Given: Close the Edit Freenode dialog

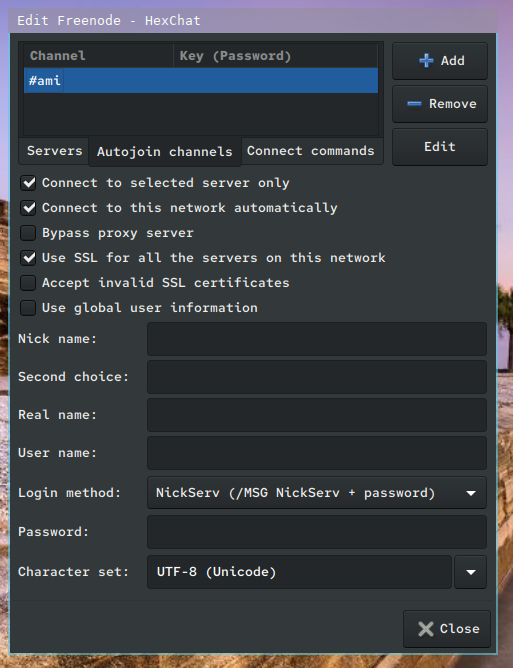Looking at the screenshot, I should 447,629.
